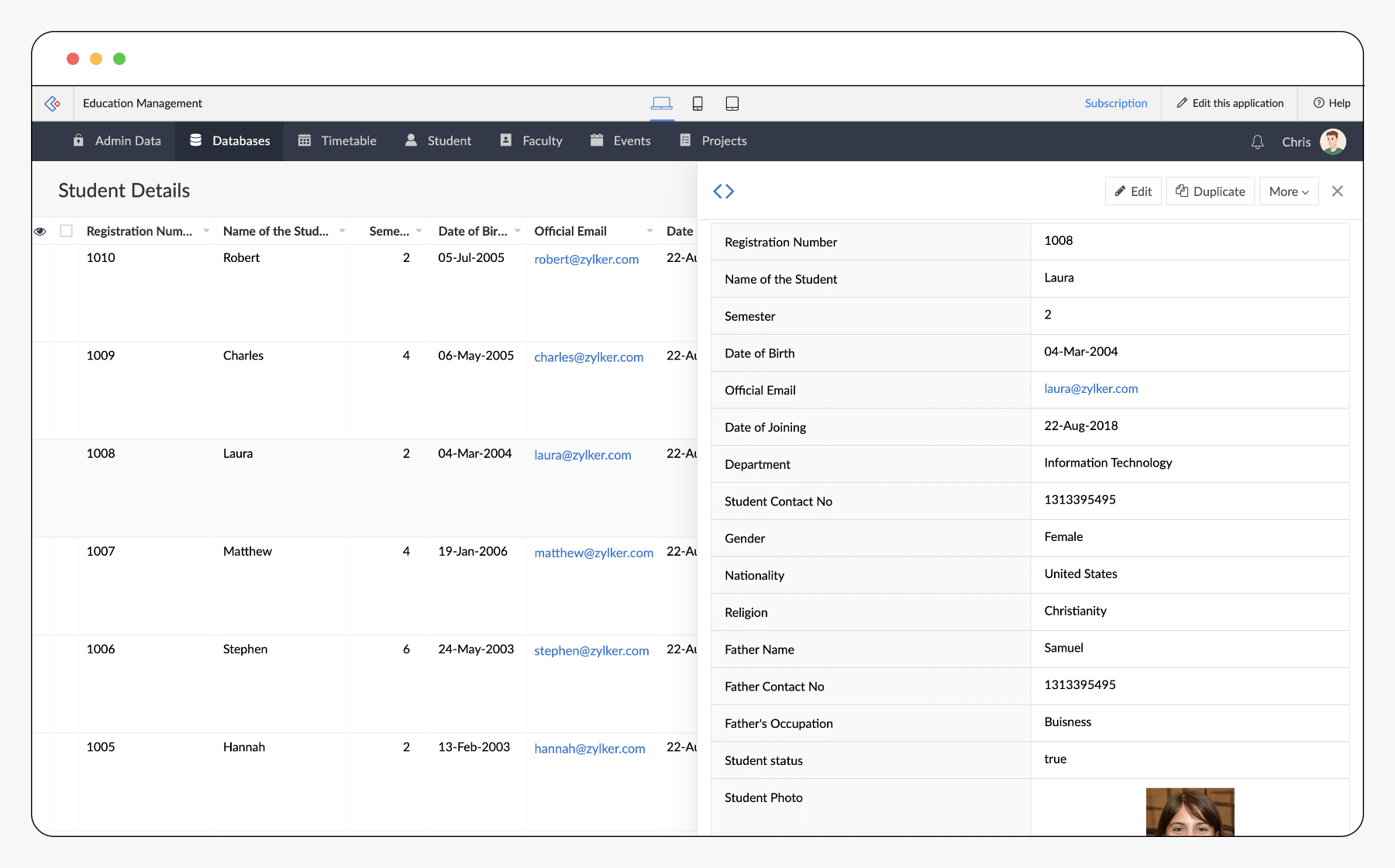This screenshot has width=1395, height=868.
Task: Expand the More actions dropdown
Action: point(1288,191)
